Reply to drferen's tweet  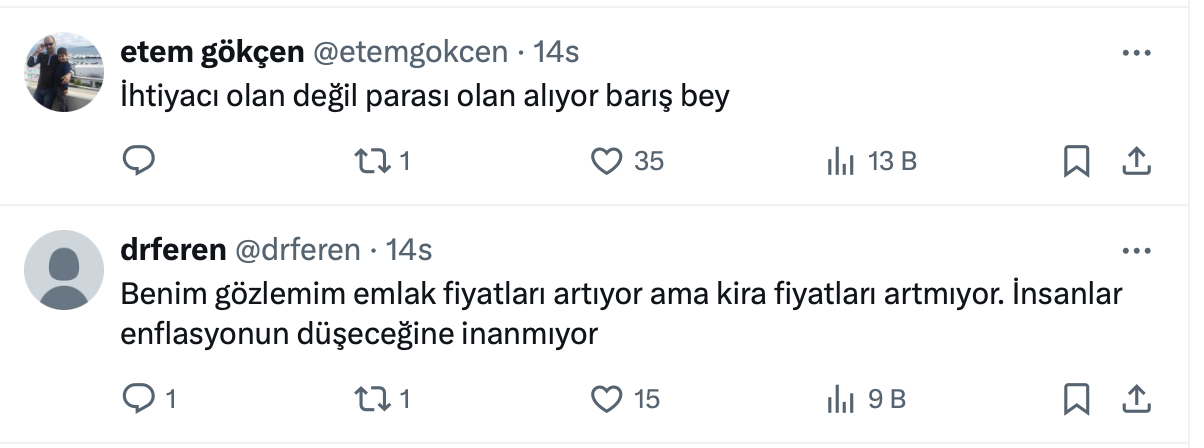click(x=138, y=399)
